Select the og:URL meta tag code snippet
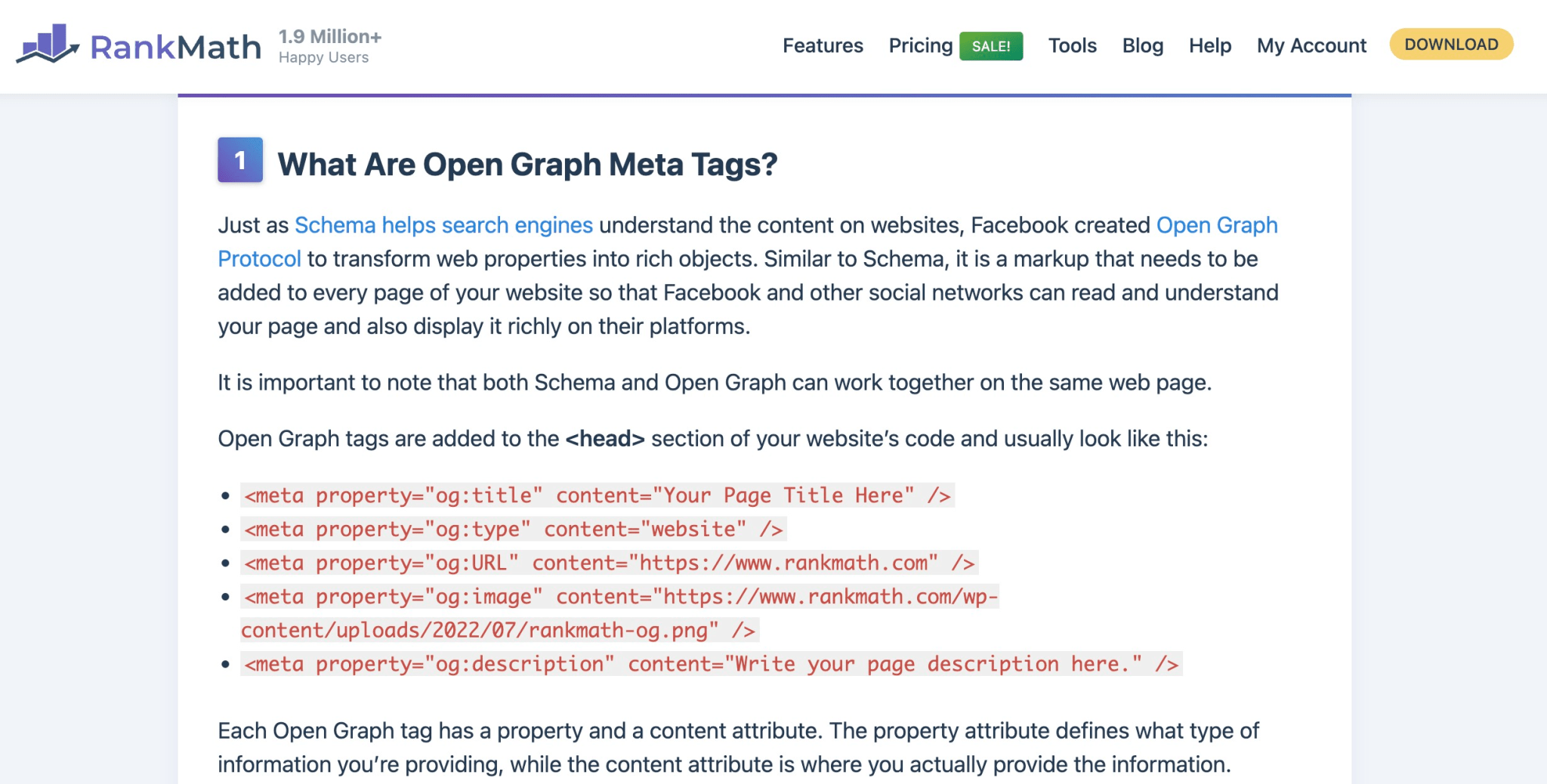This screenshot has height=784, width=1547. click(x=608, y=563)
